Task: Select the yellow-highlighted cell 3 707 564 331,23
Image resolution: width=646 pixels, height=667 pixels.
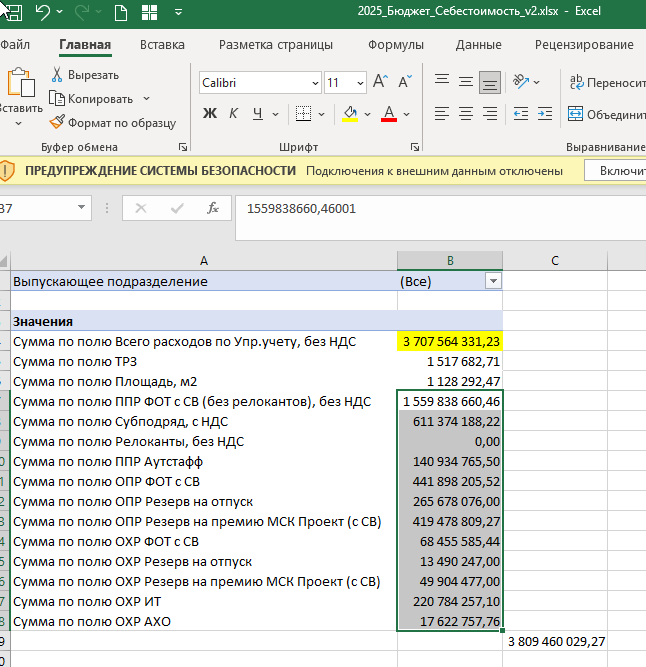Action: coord(450,341)
